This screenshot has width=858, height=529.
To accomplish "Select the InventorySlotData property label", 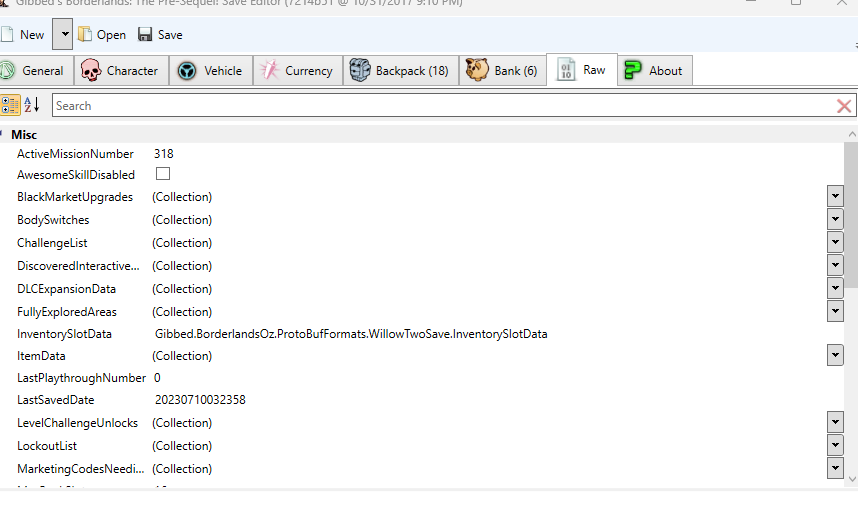I will 64,334.
